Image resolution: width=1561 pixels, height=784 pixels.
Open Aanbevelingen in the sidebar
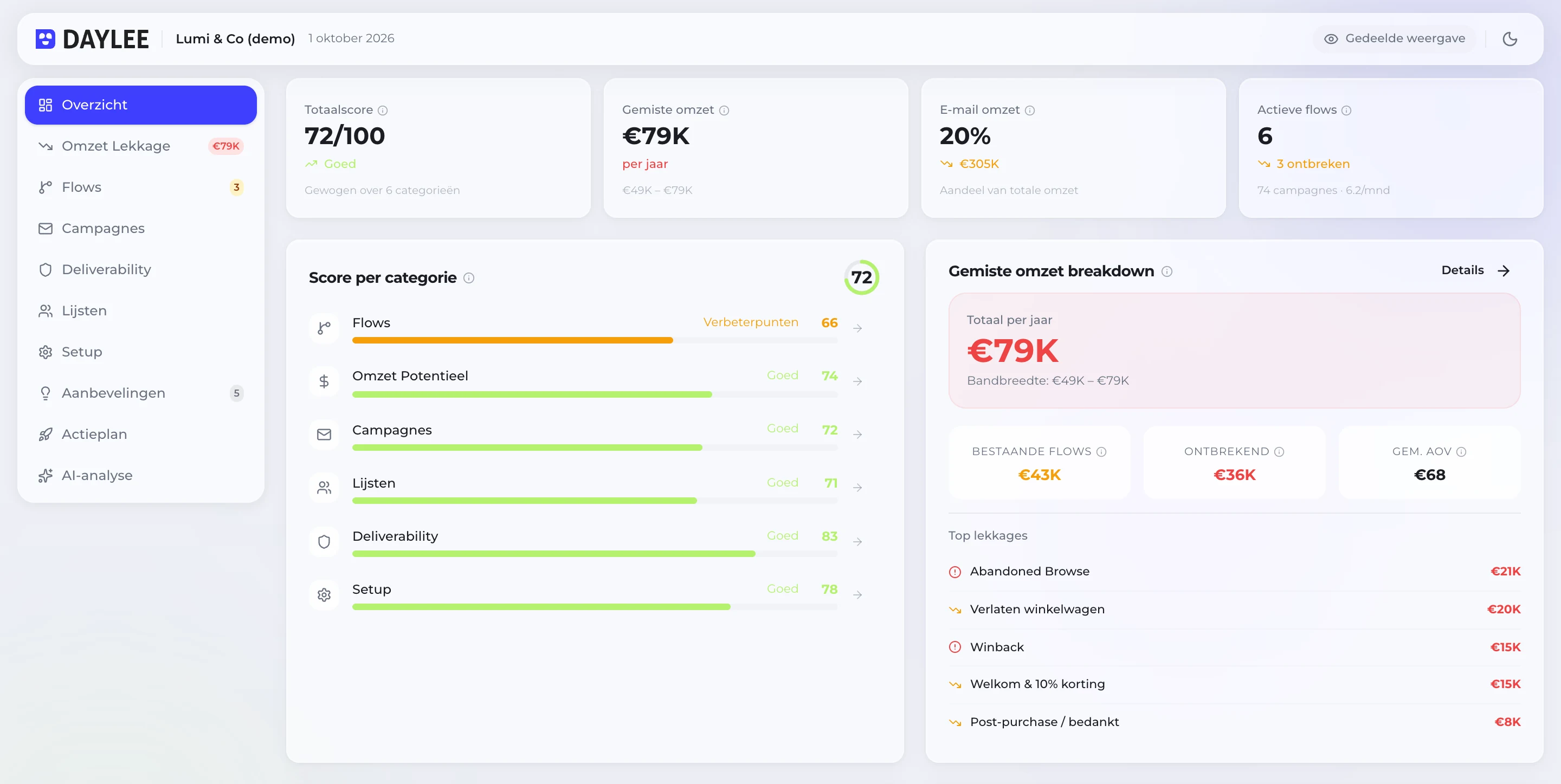(140, 393)
